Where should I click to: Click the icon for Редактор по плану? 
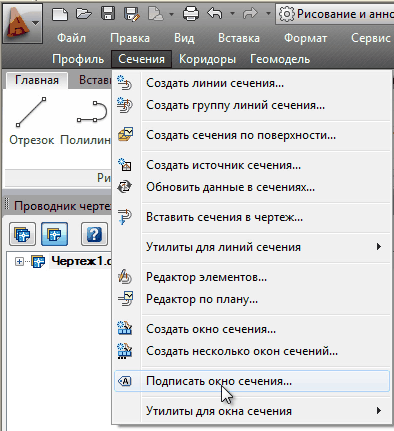coord(125,299)
